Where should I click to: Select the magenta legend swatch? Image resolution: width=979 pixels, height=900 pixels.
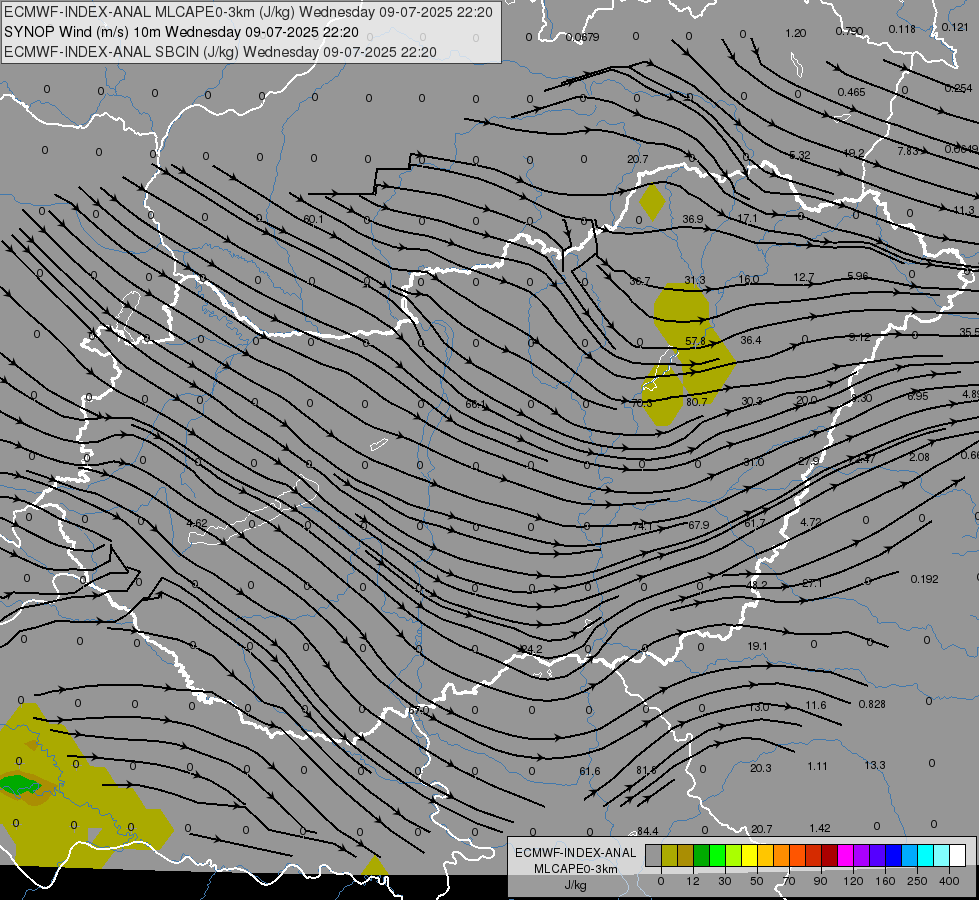846,856
